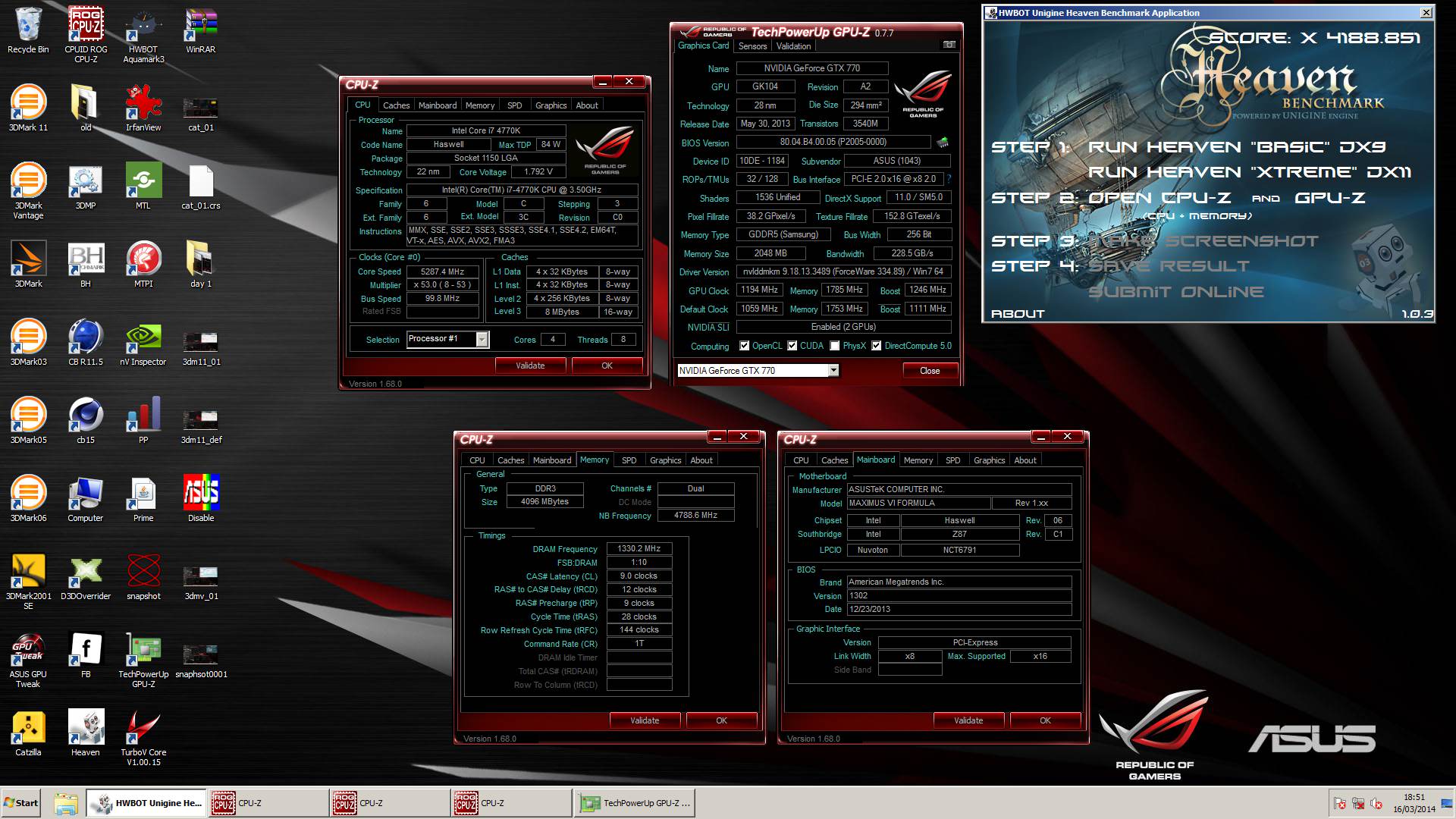1456x819 pixels.
Task: Click the GPU-Z BIOS Version field
Action: (x=833, y=142)
